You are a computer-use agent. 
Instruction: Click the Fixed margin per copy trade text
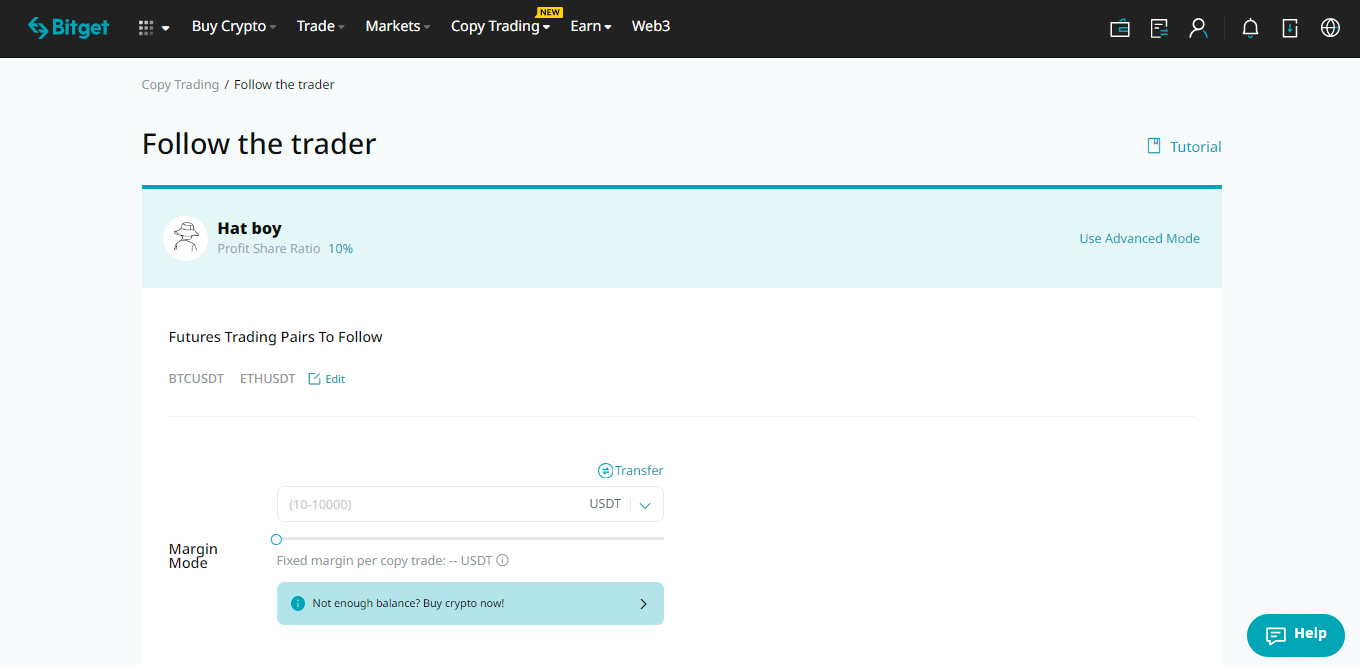click(385, 560)
